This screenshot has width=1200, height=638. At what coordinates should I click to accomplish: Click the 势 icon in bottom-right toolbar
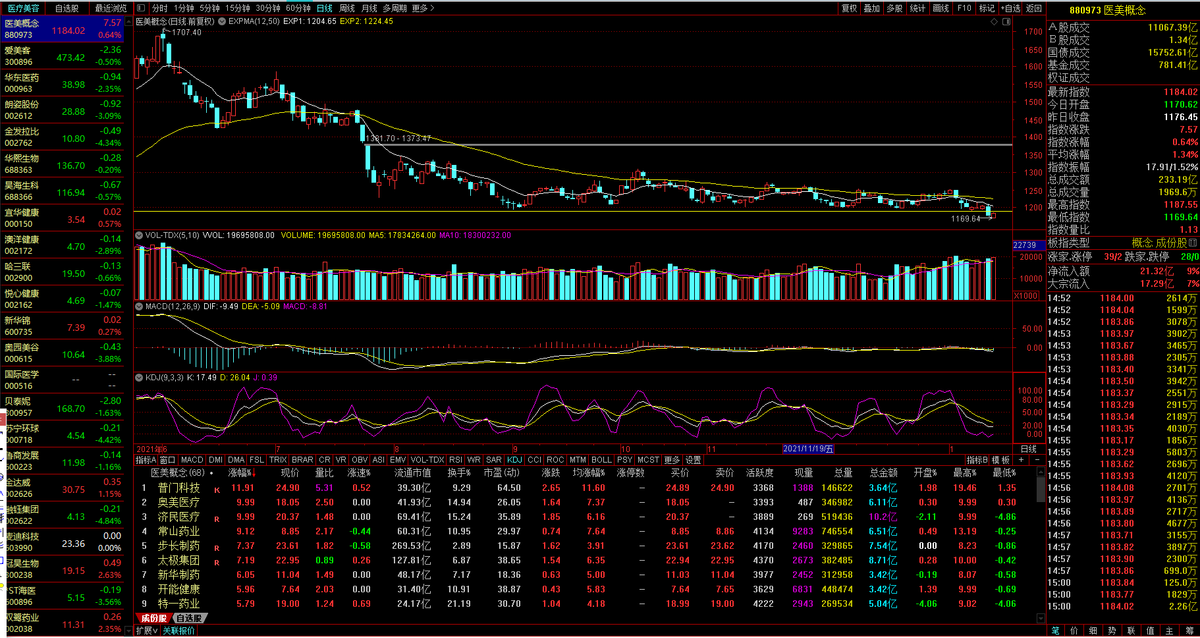point(1113,631)
